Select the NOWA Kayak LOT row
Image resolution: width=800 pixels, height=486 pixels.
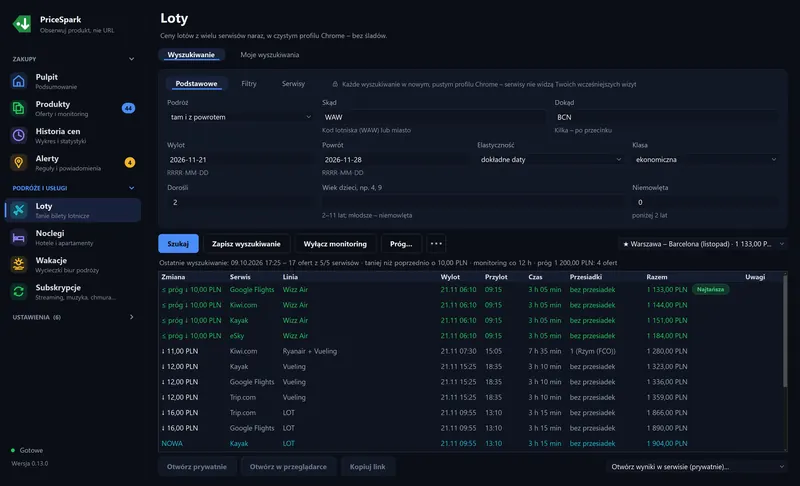[470, 444]
